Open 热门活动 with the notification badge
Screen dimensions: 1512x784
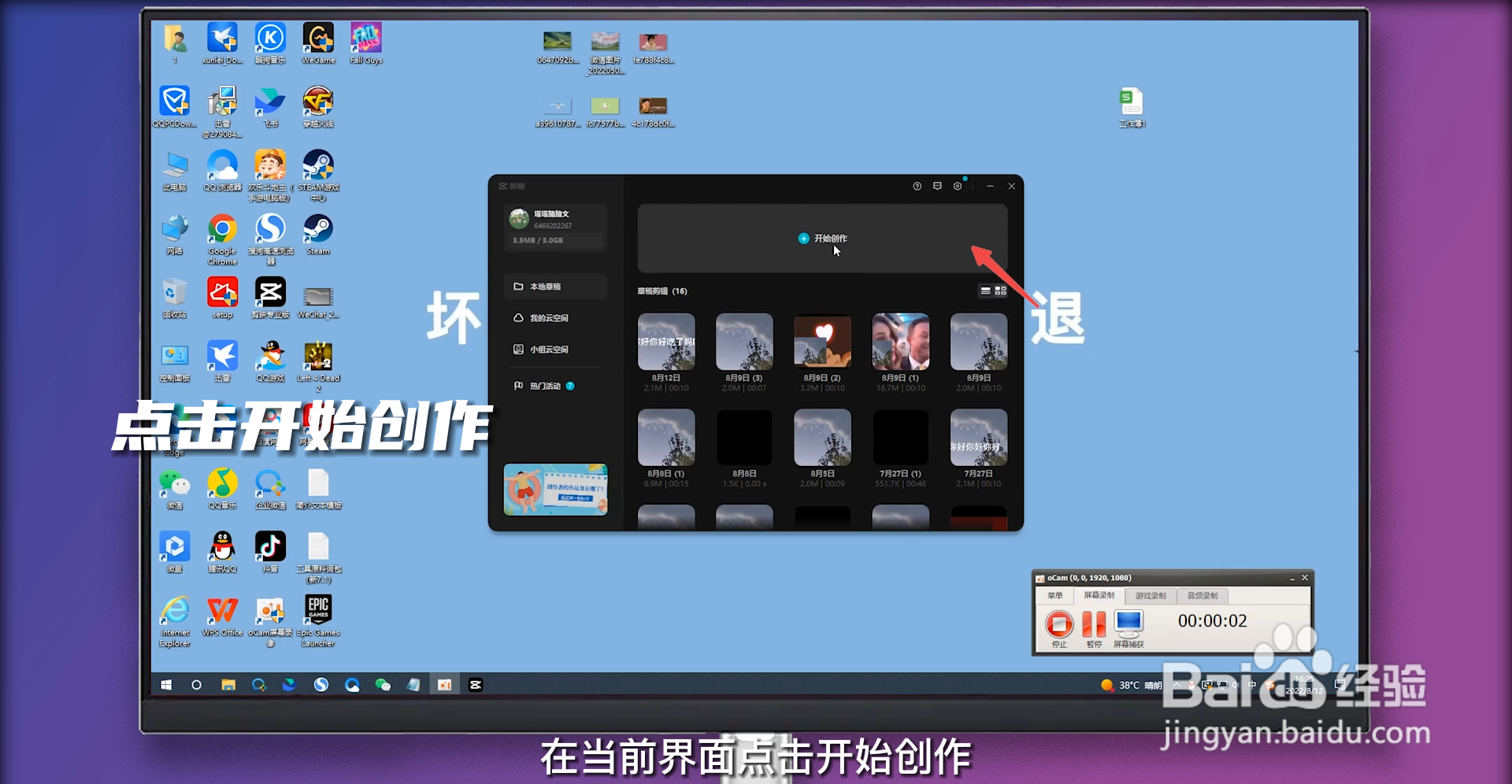coord(547,386)
